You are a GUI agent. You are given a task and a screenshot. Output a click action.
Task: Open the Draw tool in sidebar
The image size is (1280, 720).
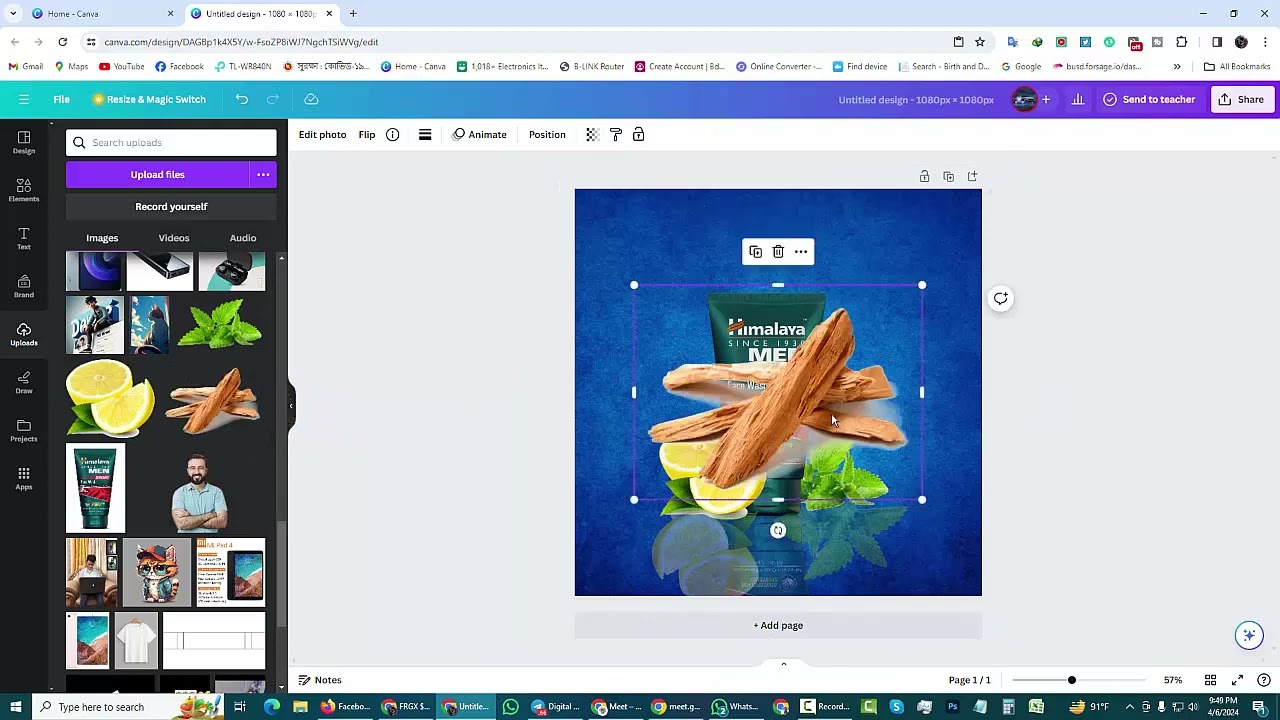24,382
